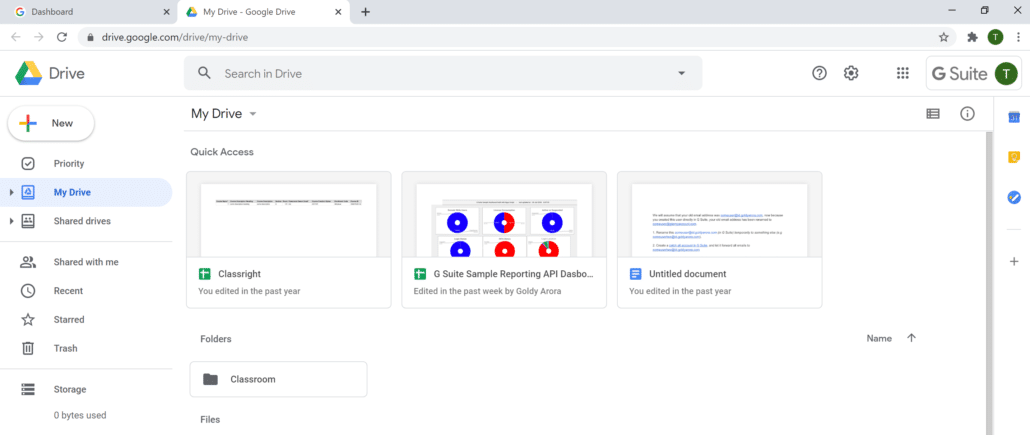Click the 0 bytes used text
The width and height of the screenshot is (1030, 435).
[80, 415]
